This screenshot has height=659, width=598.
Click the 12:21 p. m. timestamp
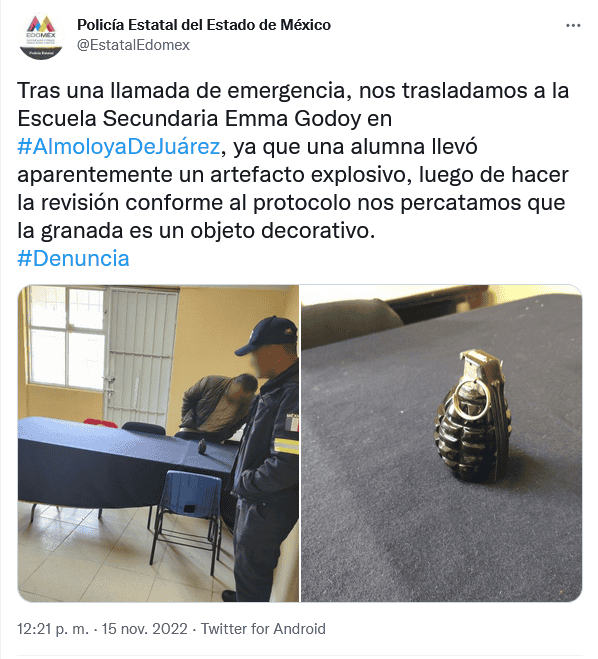53,629
